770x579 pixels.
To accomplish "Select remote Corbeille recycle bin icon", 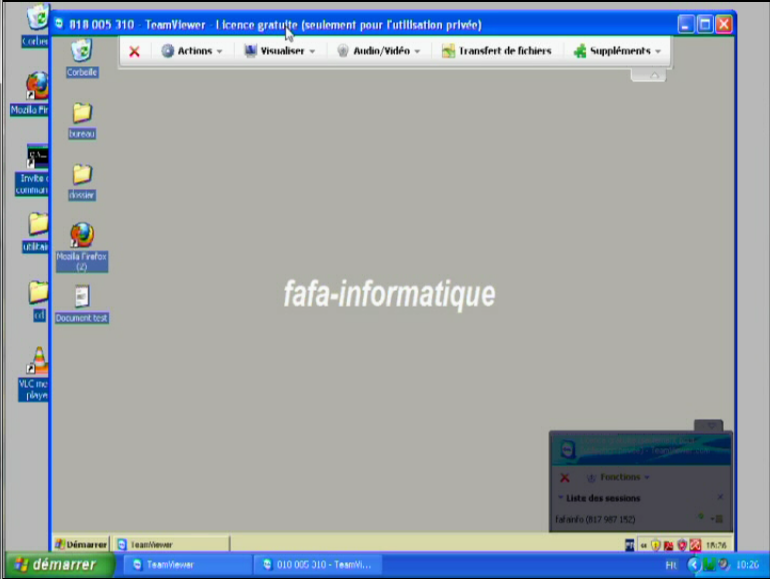I will pyautogui.click(x=82, y=58).
